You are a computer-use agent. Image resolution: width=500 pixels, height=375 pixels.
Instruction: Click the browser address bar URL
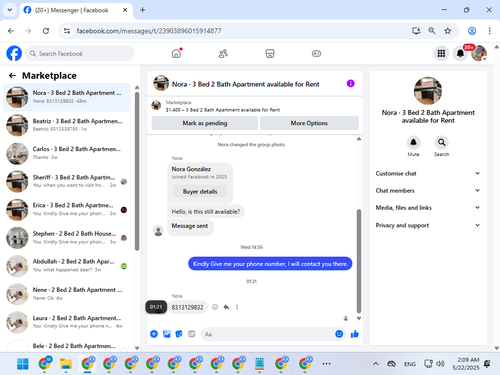149,31
